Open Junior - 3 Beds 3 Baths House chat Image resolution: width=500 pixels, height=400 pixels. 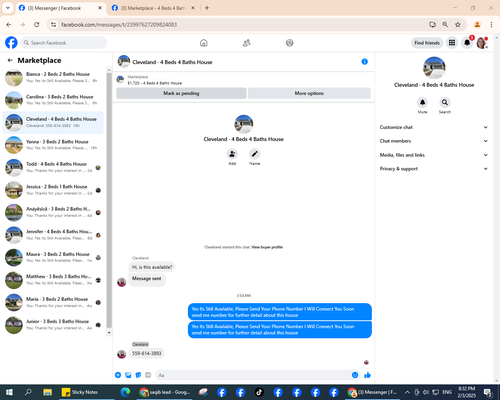[x=53, y=325]
